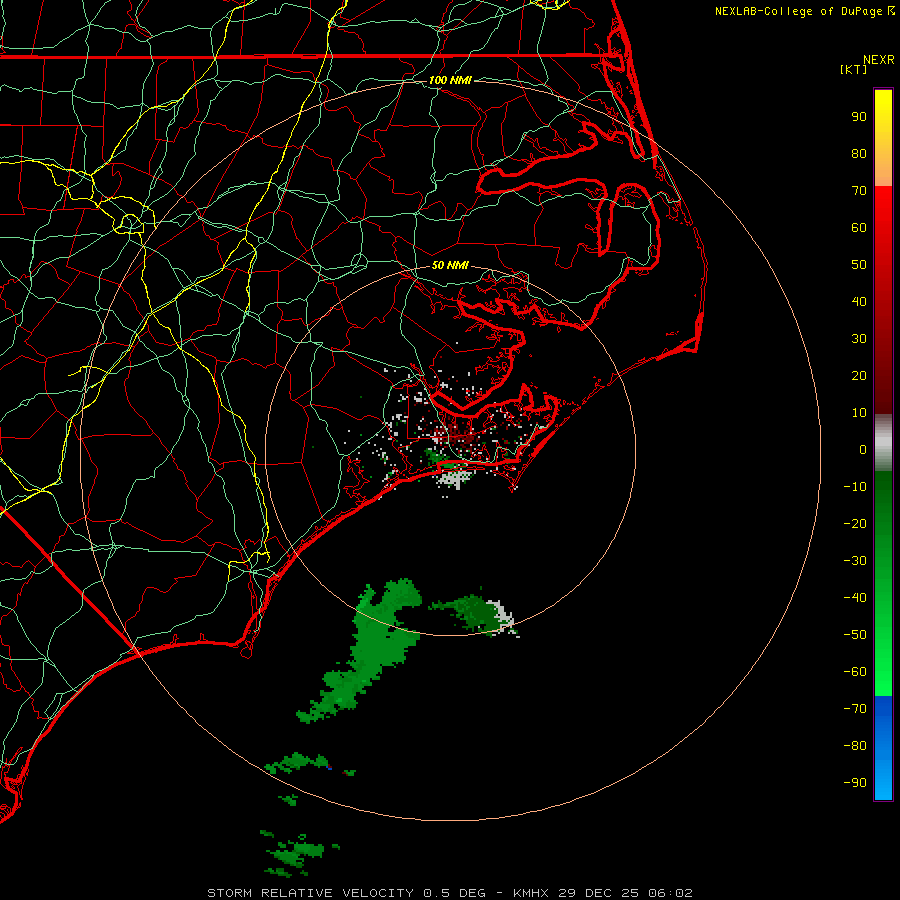Click the positive 60 knot scale label
900x900 pixels.
[859, 227]
